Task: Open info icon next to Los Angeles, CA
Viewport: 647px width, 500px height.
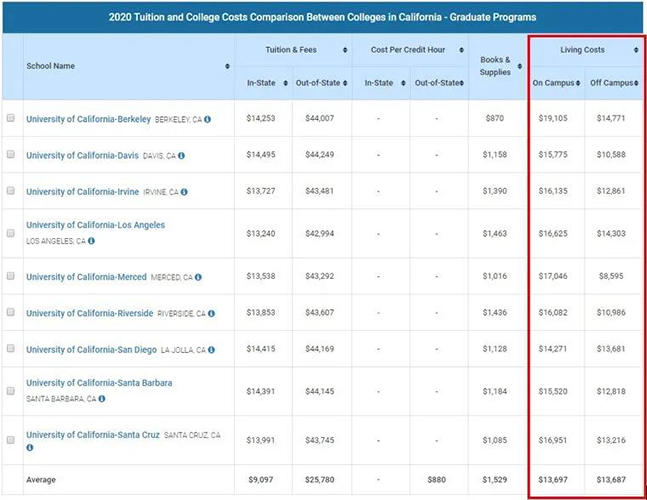Action: [x=91, y=241]
